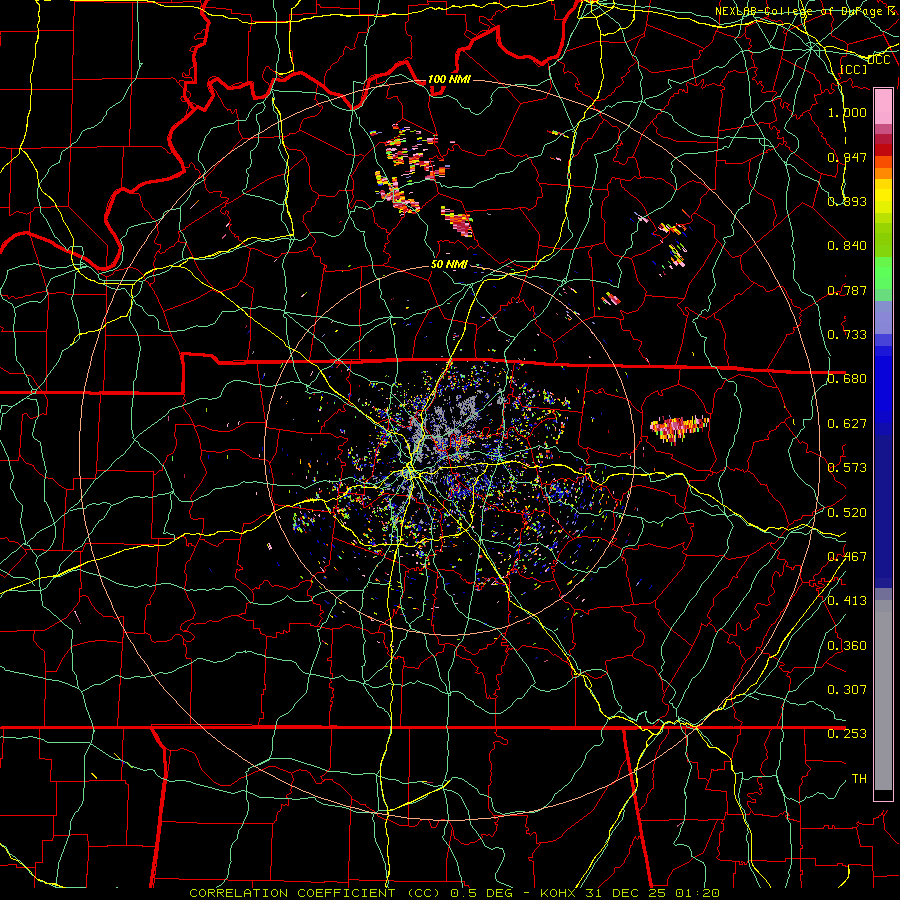Click the Correlation Coefficient KOHX caption text
The image size is (900, 900).
point(455,893)
